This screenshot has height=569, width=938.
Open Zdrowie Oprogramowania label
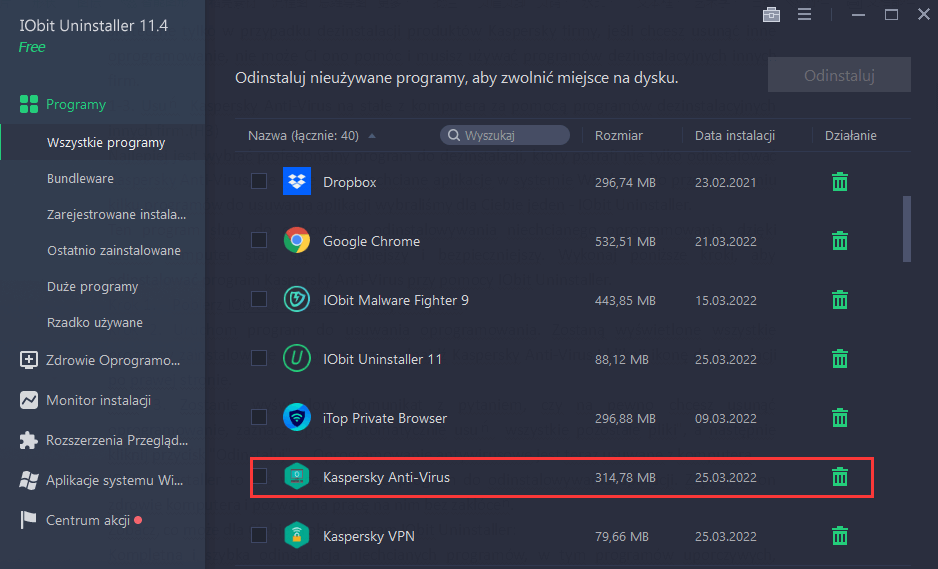113,360
